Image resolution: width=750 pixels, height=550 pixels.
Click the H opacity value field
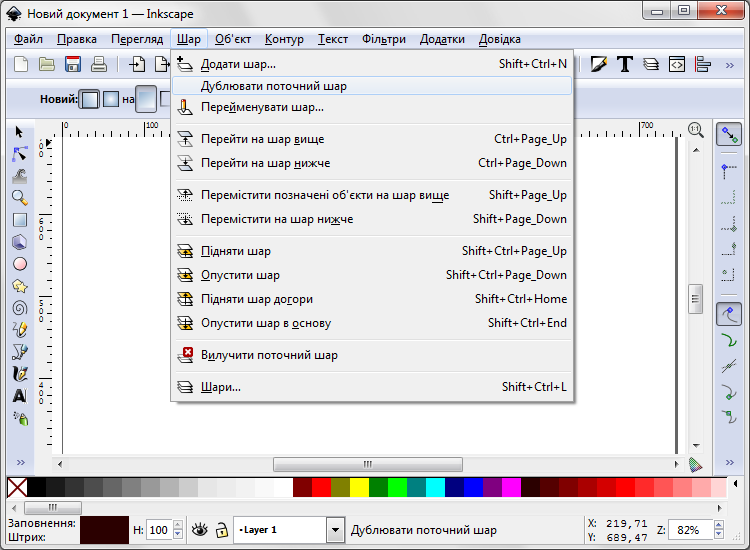(x=158, y=530)
